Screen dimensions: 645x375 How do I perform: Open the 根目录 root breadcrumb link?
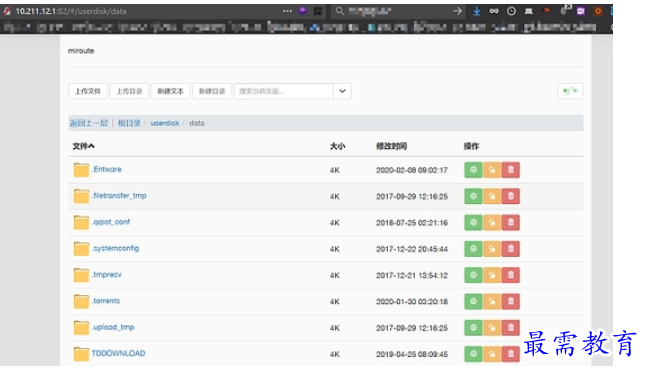click(x=129, y=123)
